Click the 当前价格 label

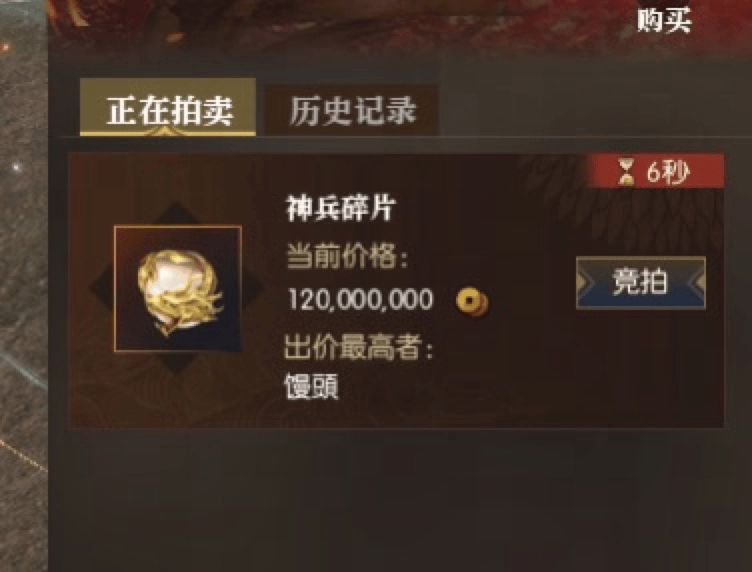coord(347,256)
